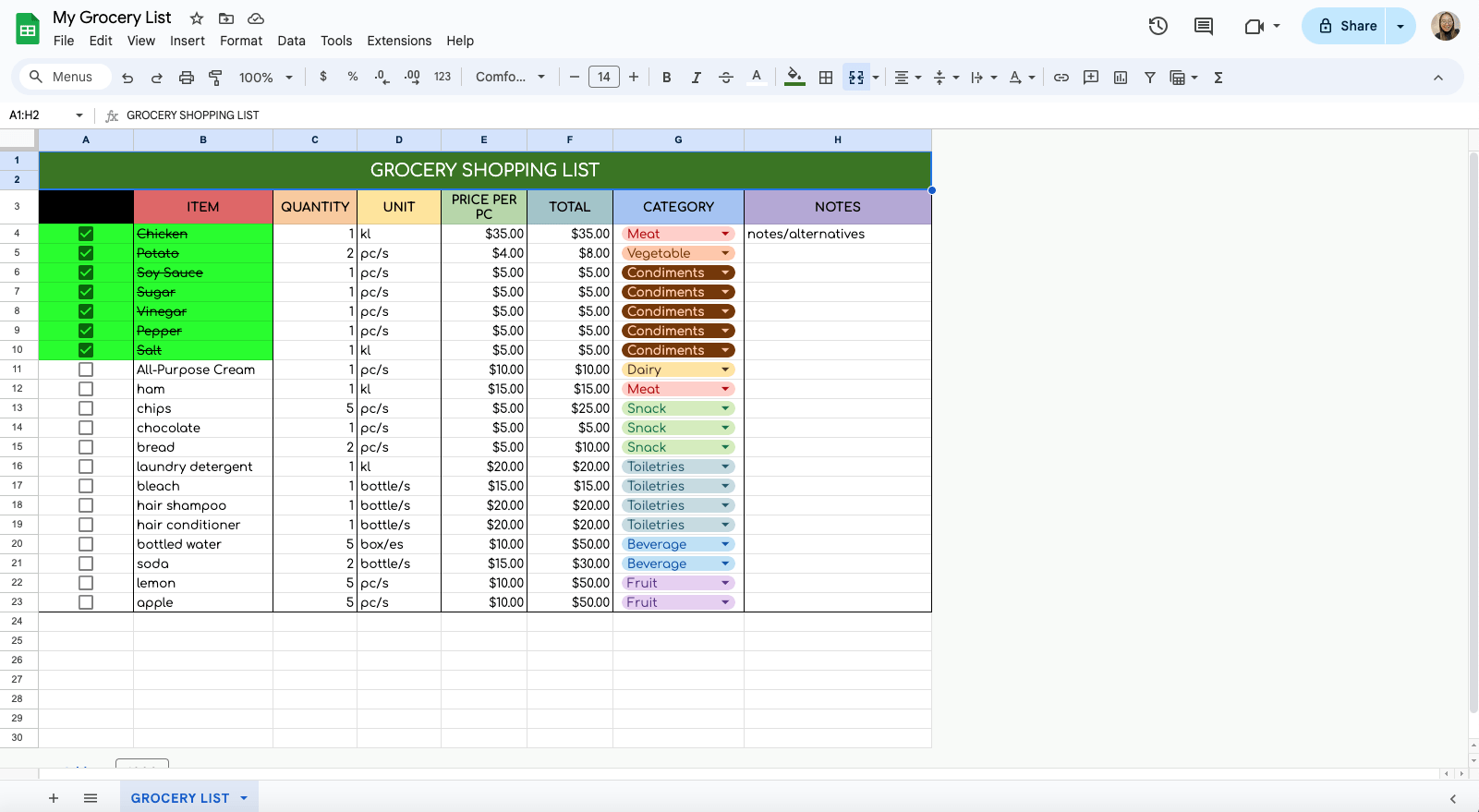Click the Share button

point(1346,26)
